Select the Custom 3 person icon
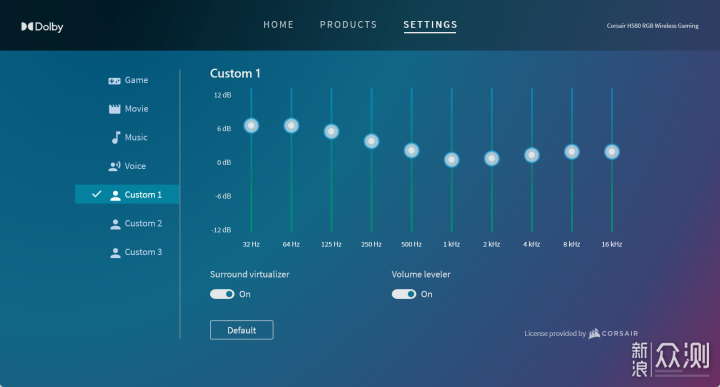This screenshot has height=387, width=720. tap(115, 252)
